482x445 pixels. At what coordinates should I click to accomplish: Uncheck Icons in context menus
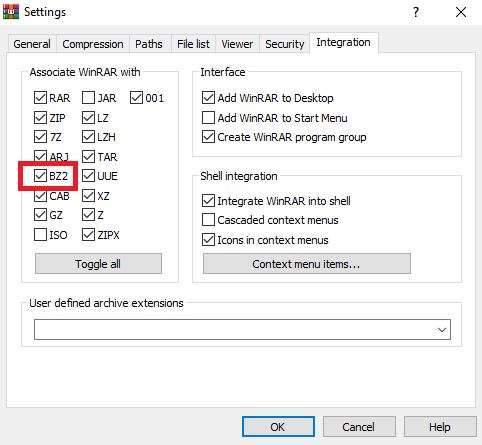208,240
